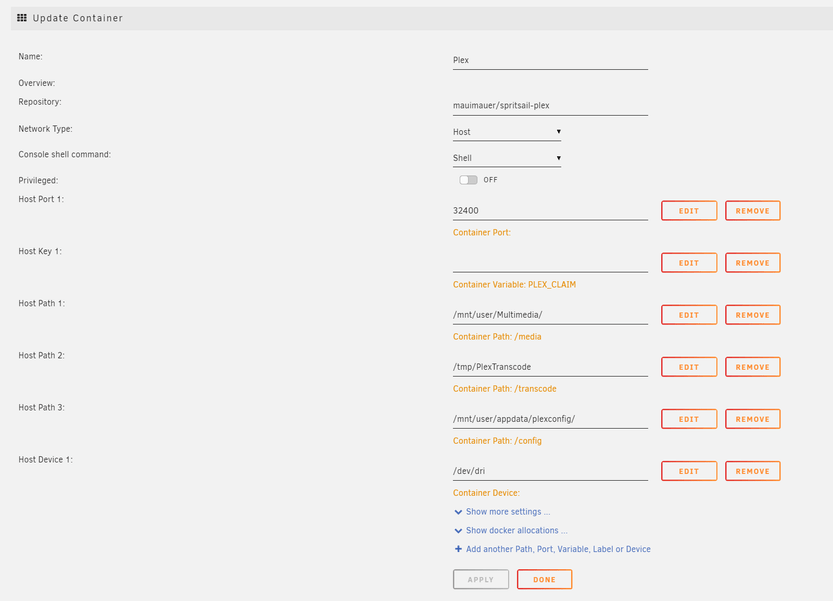
Task: Click Edit for Host Port 1
Action: tap(689, 211)
